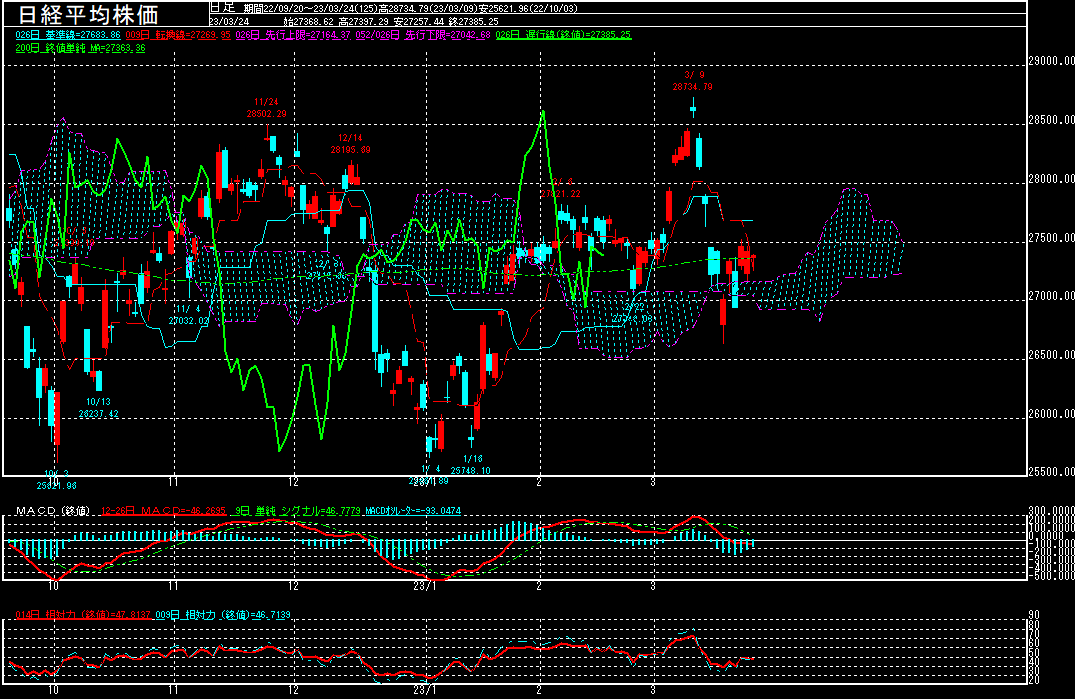Viewport: 1076px width, 699px height.
Task: Click the MACDオシレーター=-93.0474 legend label
Action: (x=413, y=511)
